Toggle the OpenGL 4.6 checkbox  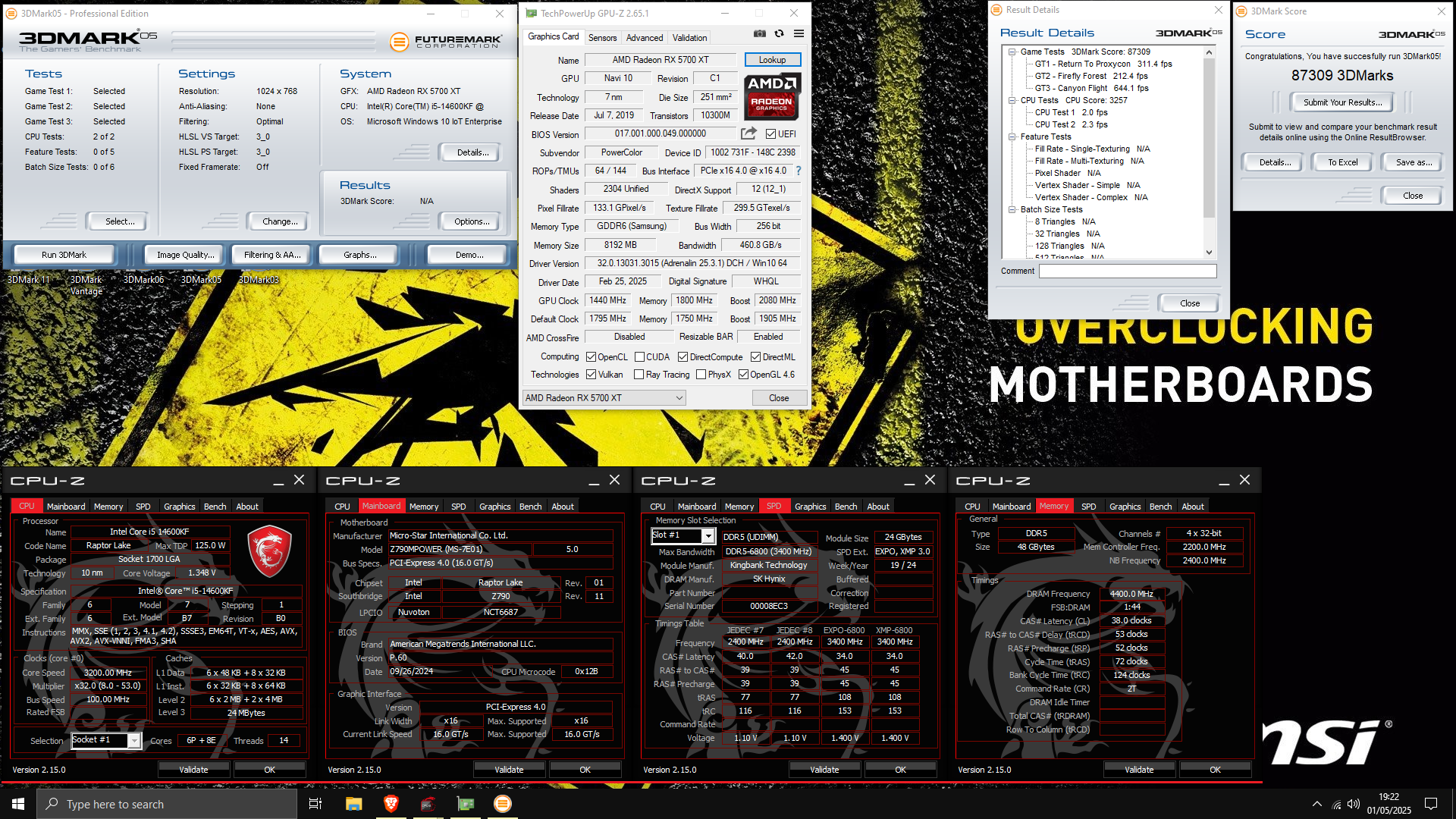click(x=743, y=375)
